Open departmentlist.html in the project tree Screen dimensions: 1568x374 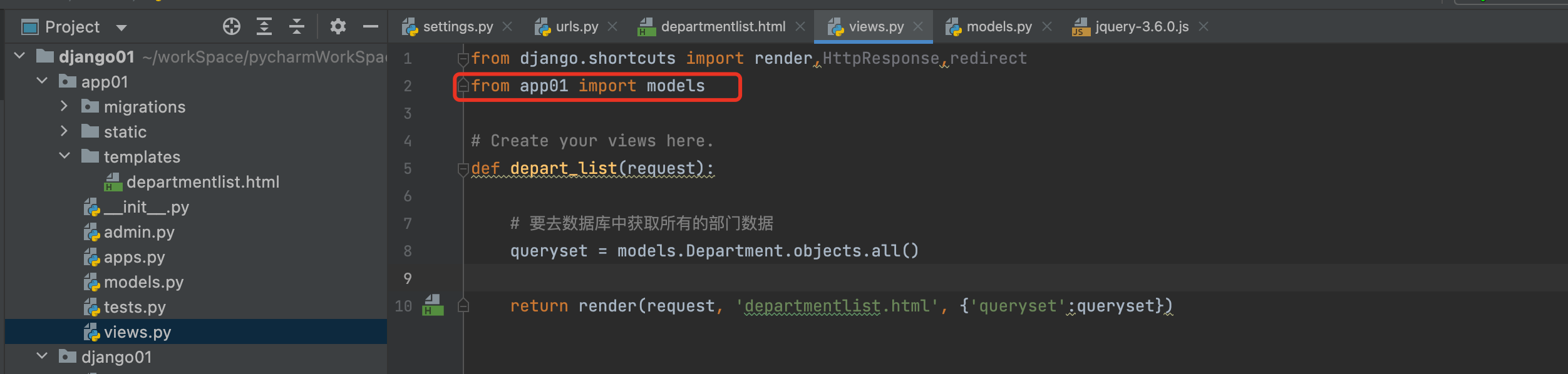click(x=202, y=182)
